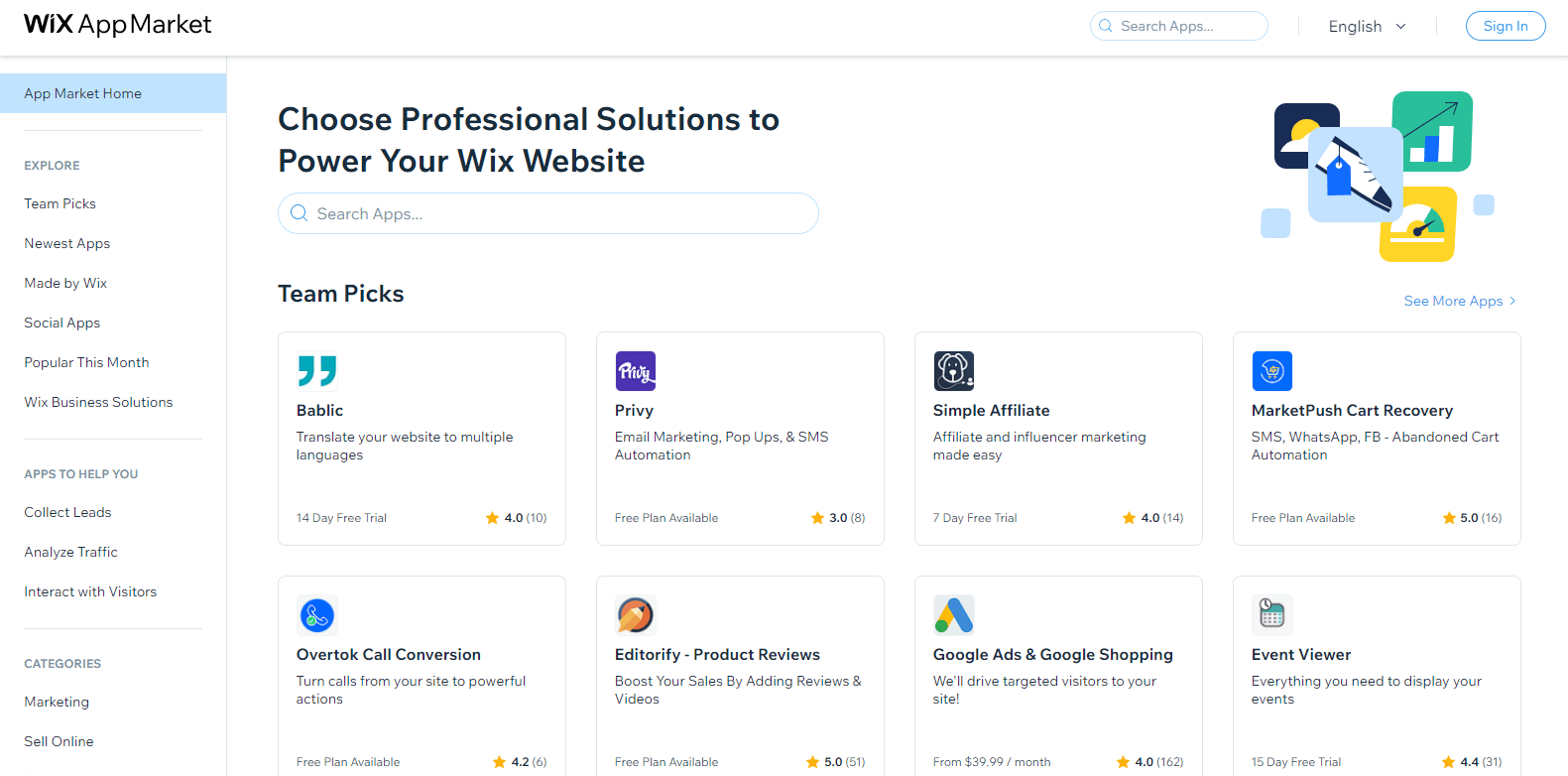Click the Team Picks section heading
Image resolution: width=1568 pixels, height=776 pixels.
tap(341, 294)
